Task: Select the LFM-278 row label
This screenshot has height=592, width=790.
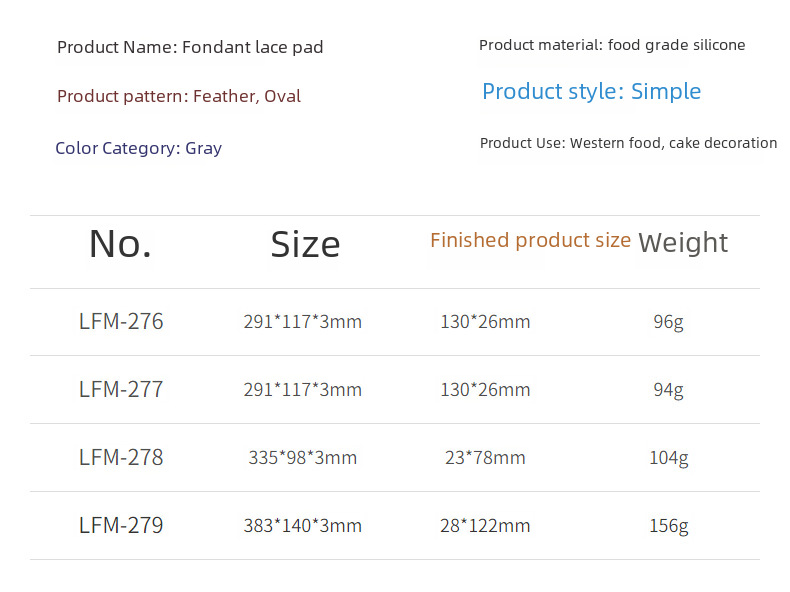Action: [x=121, y=457]
